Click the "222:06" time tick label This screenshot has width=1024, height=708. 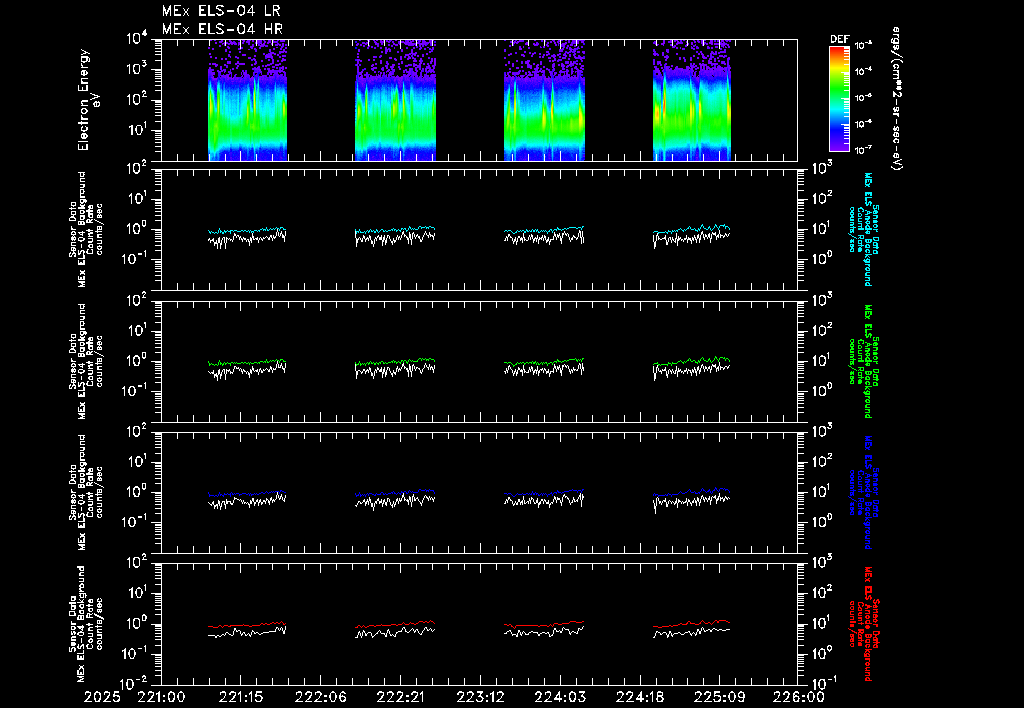click(x=320, y=698)
